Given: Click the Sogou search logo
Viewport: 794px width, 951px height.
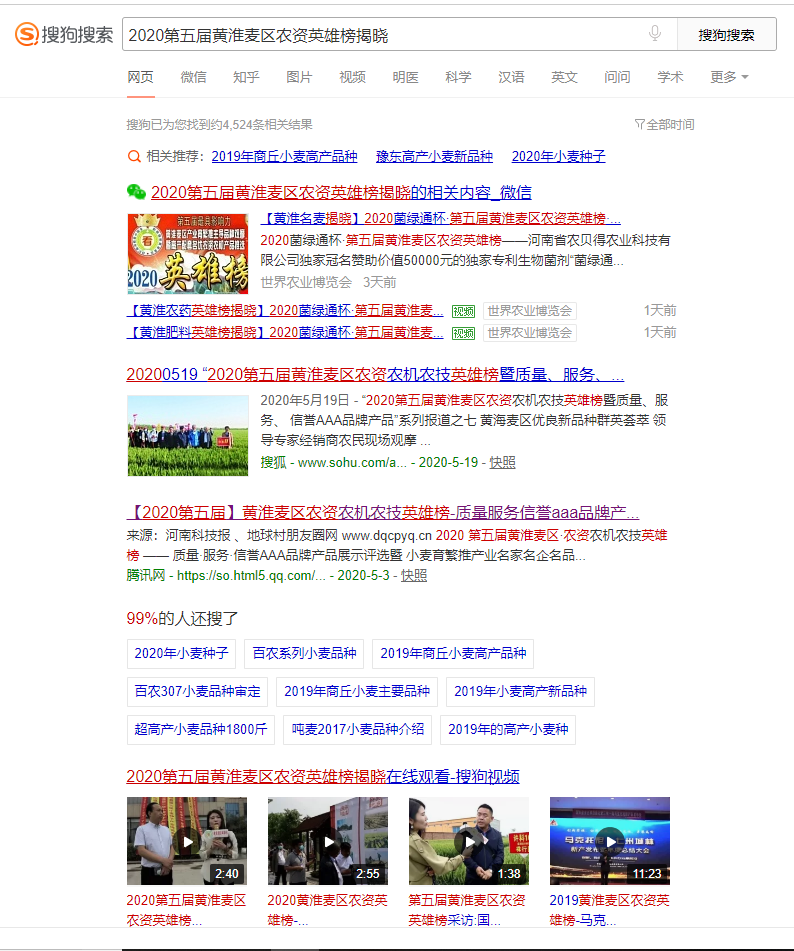Looking at the screenshot, I should tap(63, 35).
